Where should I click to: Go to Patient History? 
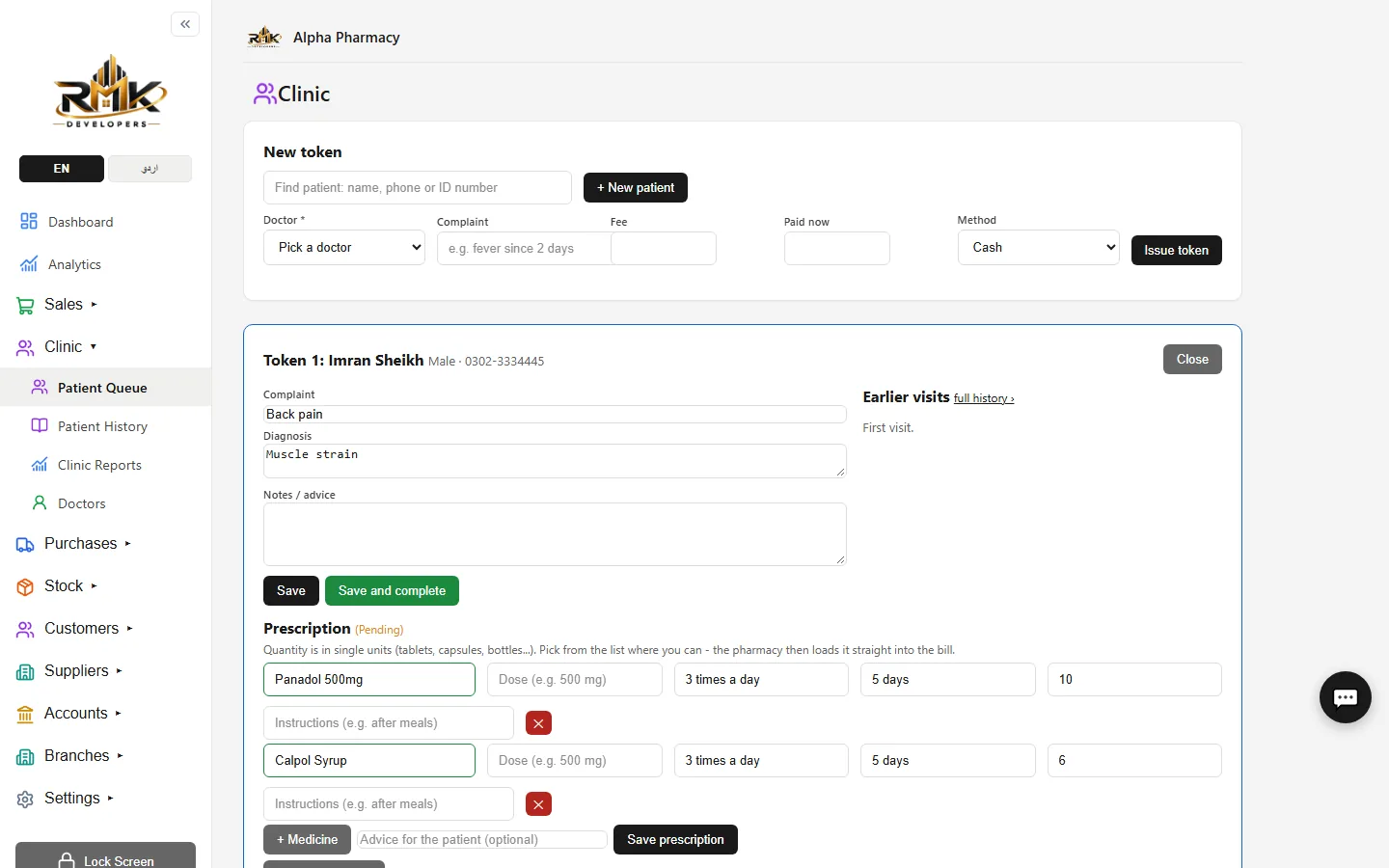[x=102, y=426]
